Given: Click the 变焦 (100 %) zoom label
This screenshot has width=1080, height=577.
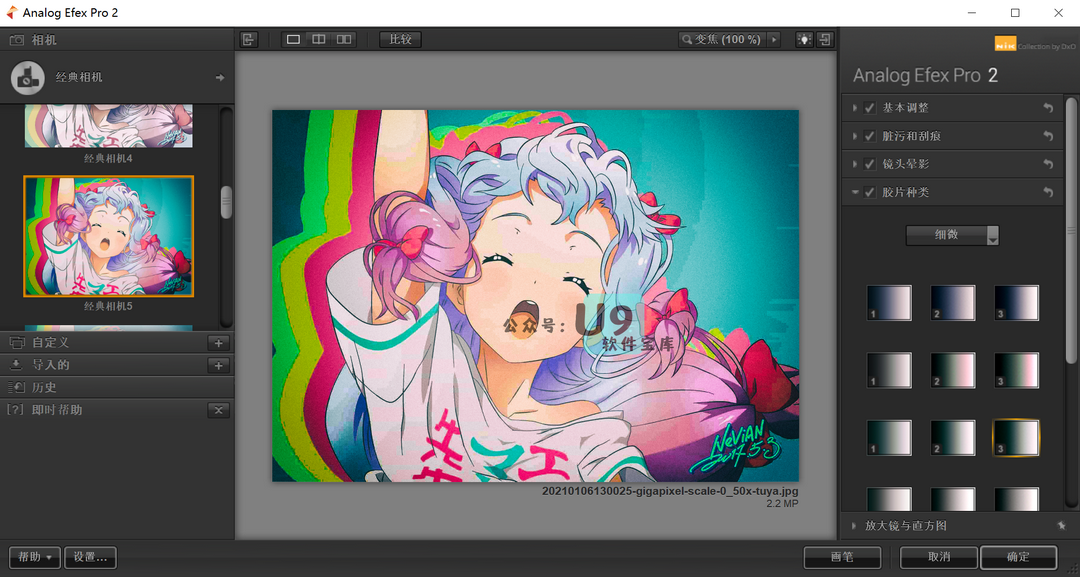Looking at the screenshot, I should point(727,40).
